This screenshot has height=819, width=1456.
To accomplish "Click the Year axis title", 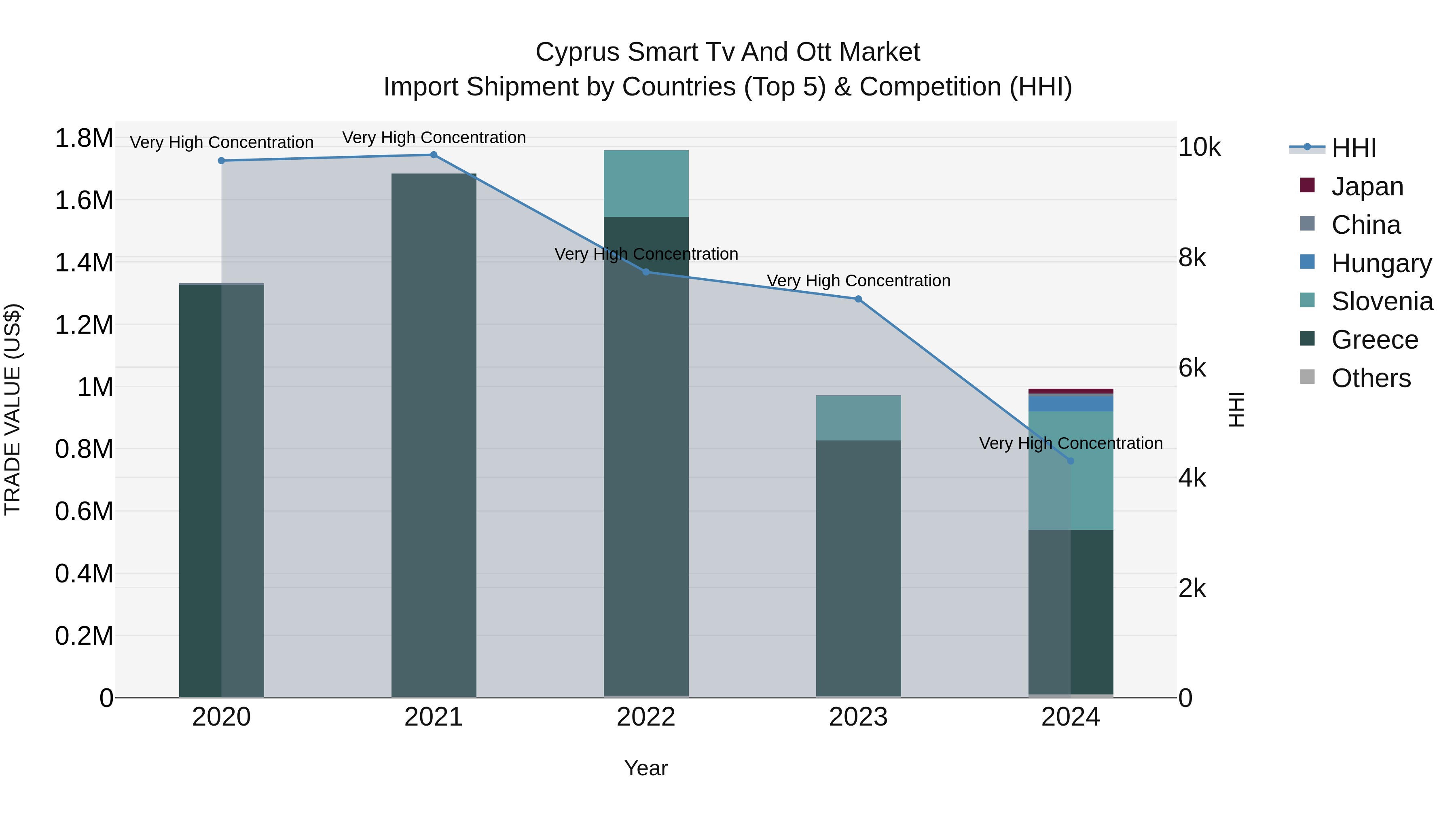I will pos(646,768).
